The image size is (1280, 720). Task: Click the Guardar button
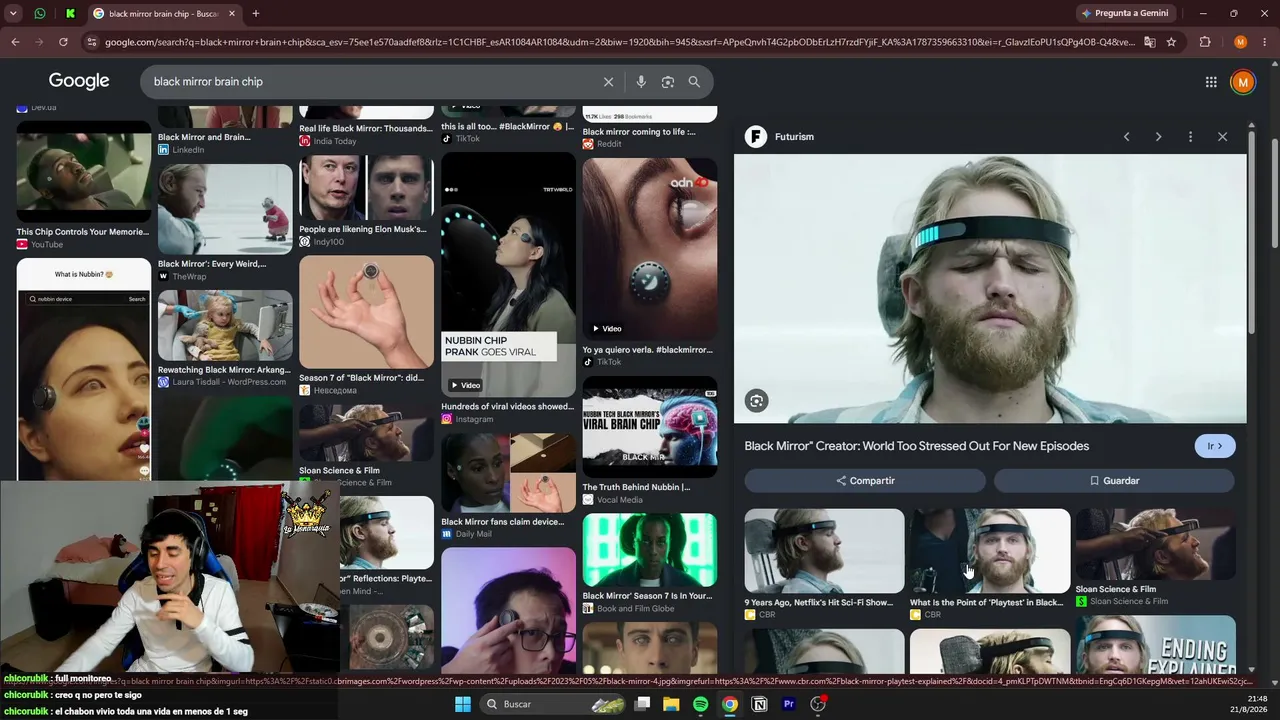(1114, 481)
